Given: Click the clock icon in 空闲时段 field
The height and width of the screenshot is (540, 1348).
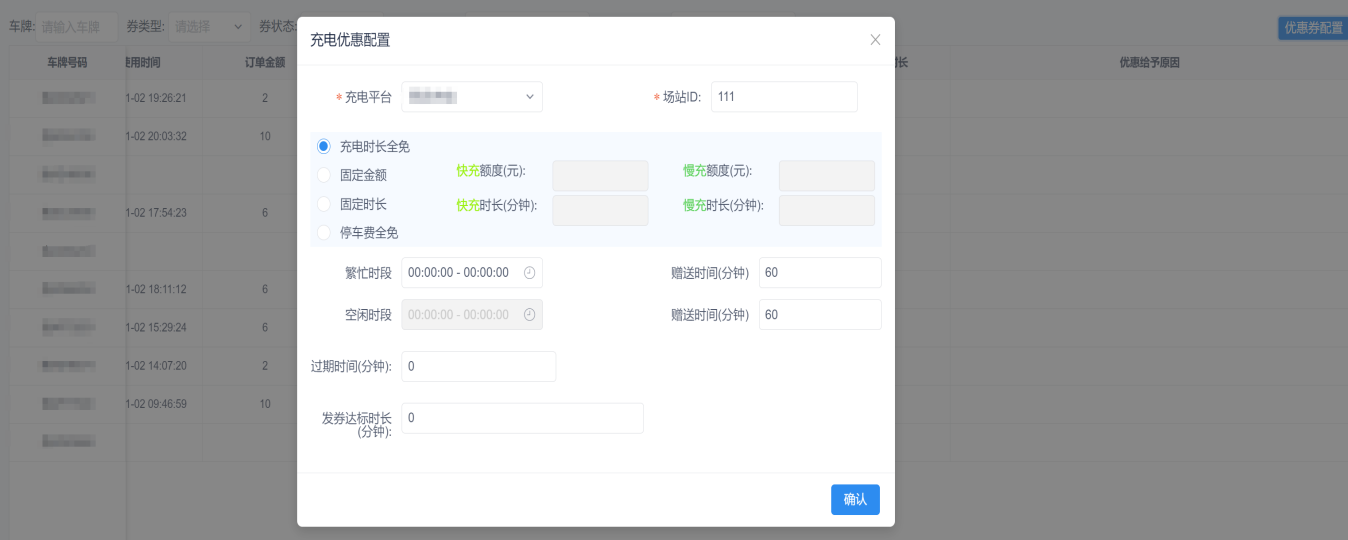Looking at the screenshot, I should point(529,314).
